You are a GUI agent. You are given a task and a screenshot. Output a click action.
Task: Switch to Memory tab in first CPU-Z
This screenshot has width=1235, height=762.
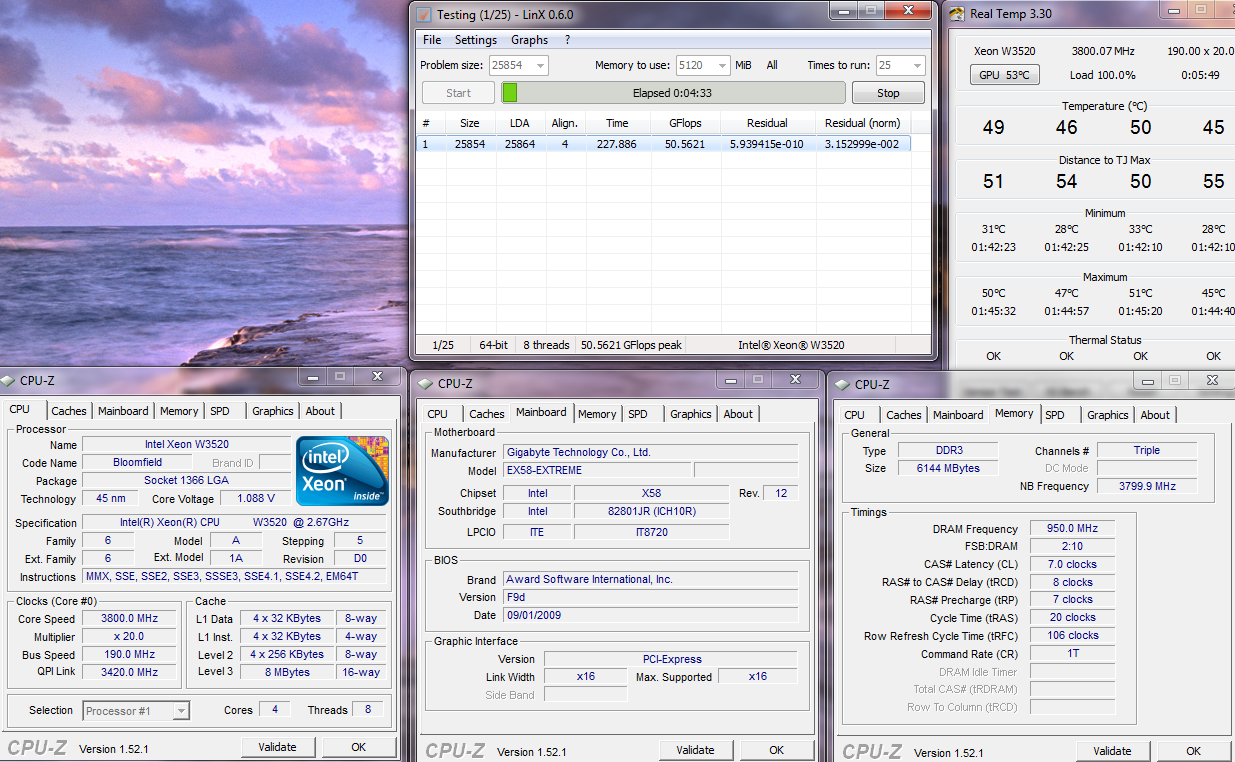coord(179,411)
